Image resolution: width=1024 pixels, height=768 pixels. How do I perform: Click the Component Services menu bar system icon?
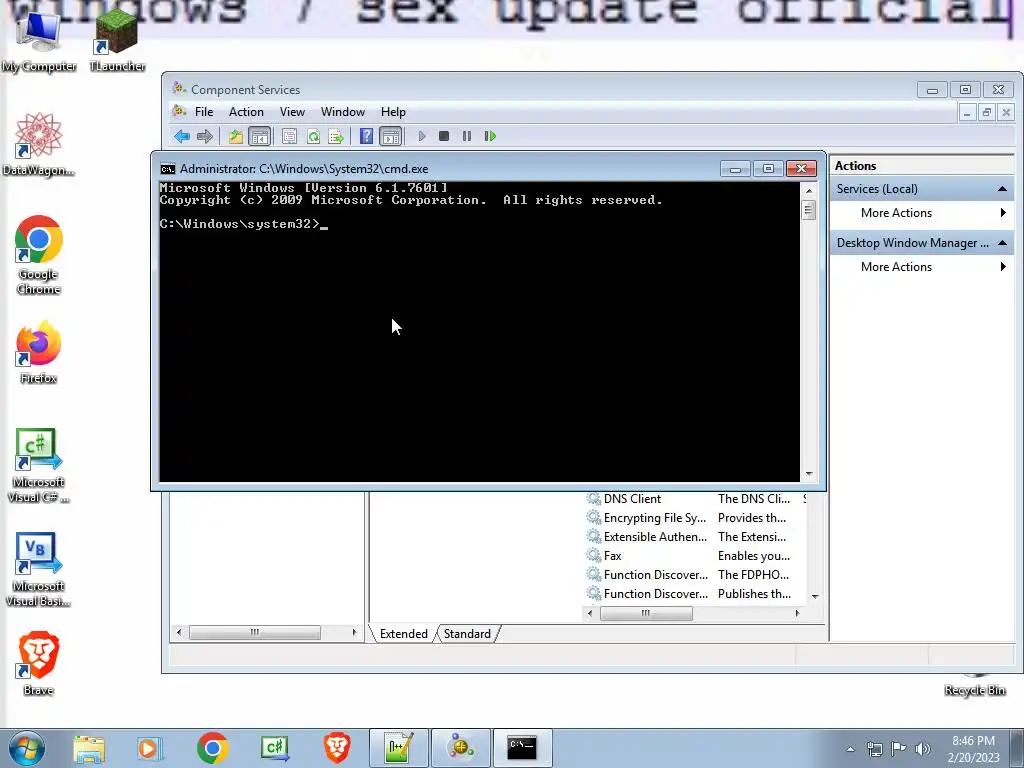tap(180, 112)
